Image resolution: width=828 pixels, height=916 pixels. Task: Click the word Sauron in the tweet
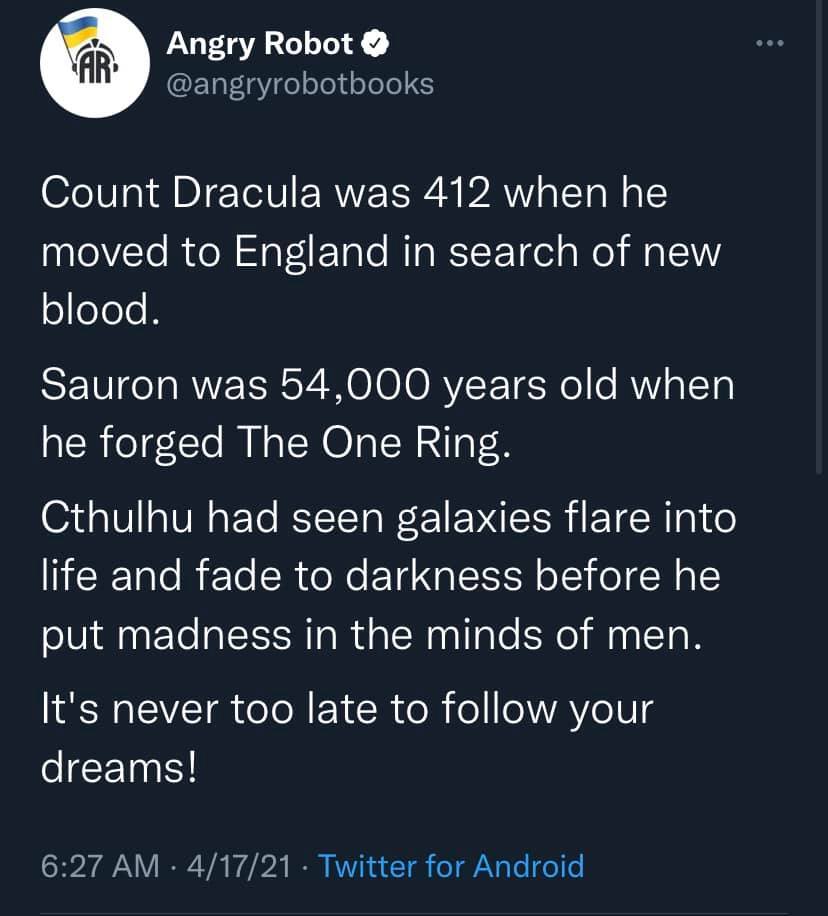103,385
